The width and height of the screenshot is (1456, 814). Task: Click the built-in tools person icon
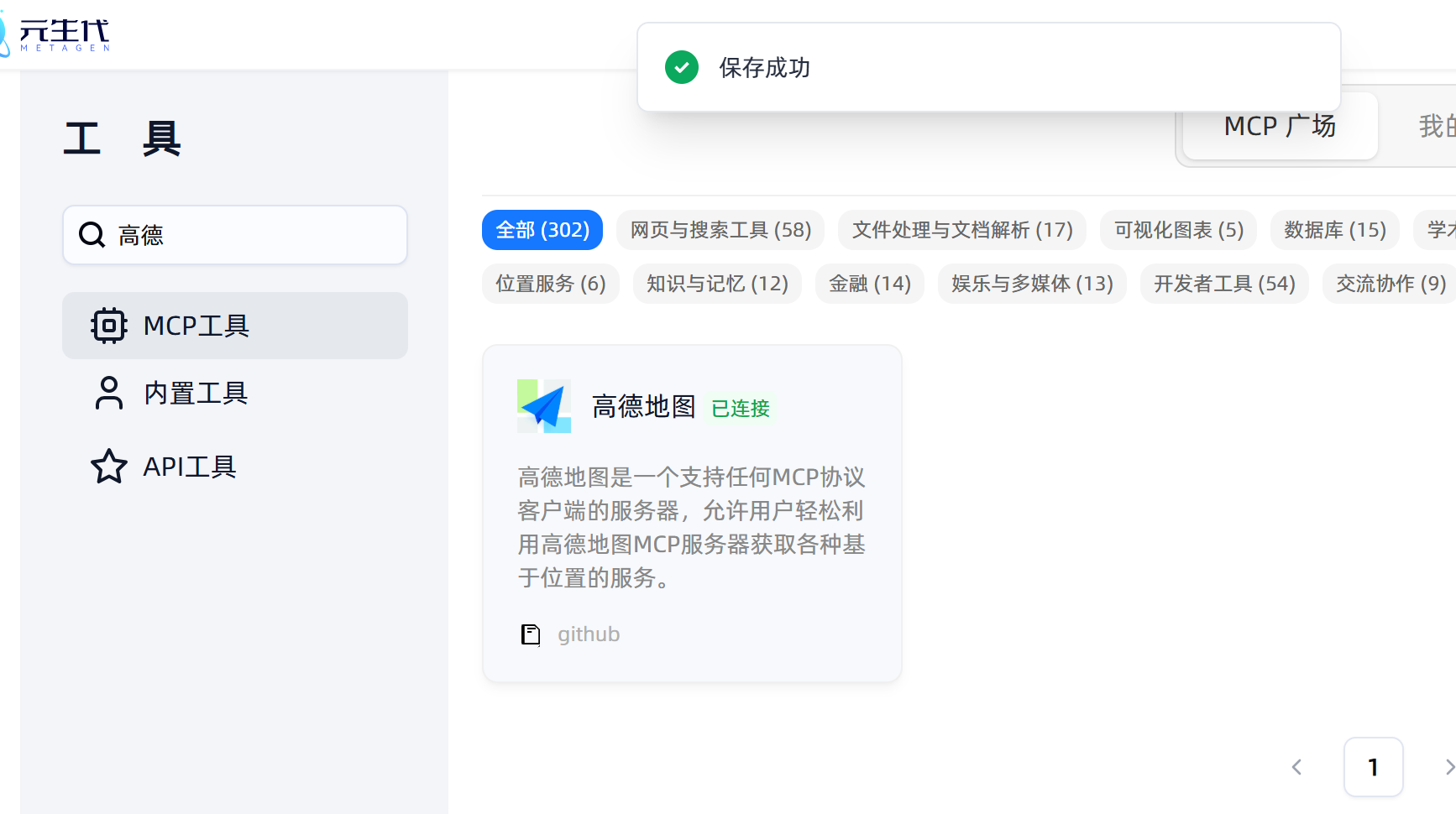[109, 393]
